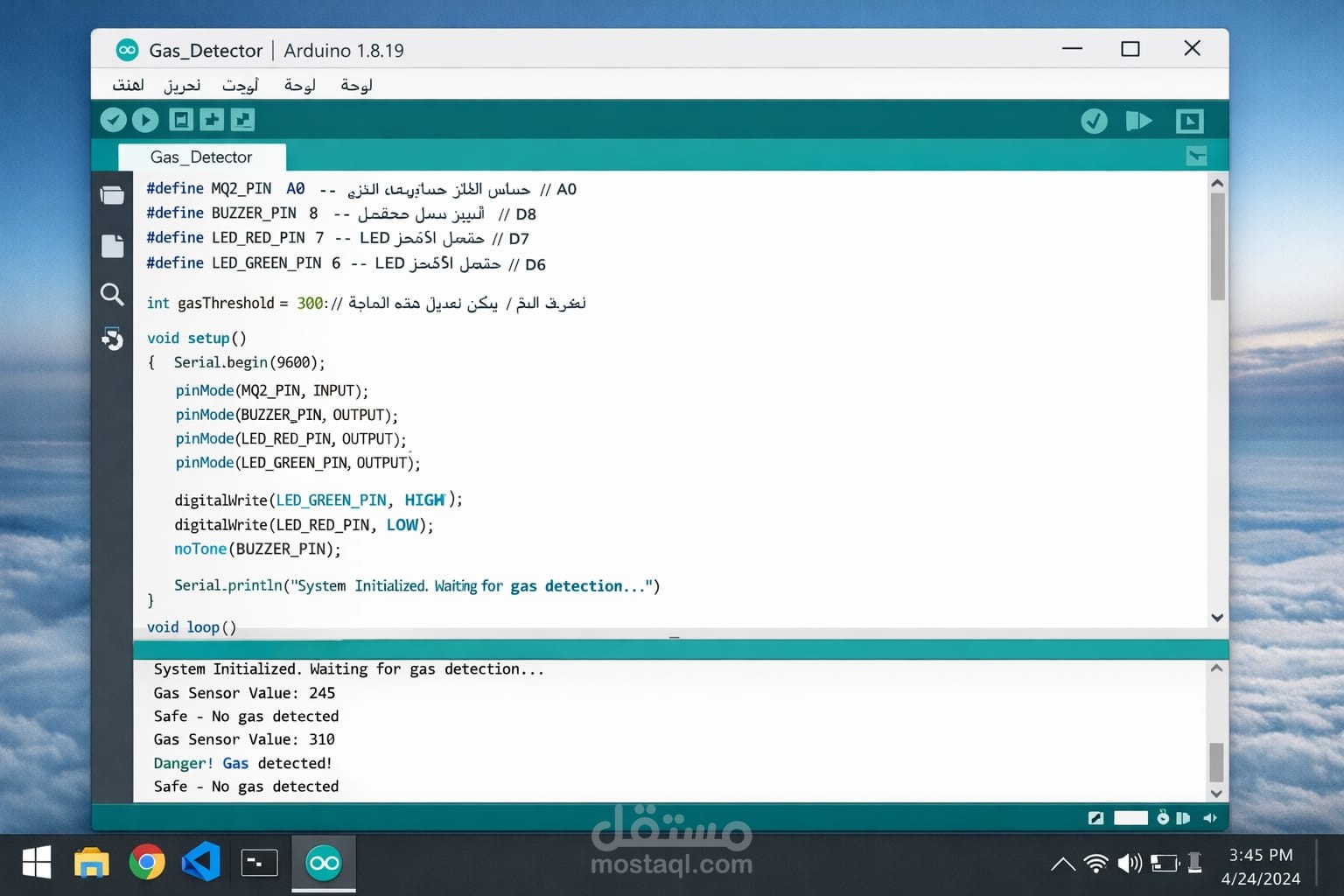Open the terminal app from the taskbar
1344x896 pixels.
tap(259, 863)
